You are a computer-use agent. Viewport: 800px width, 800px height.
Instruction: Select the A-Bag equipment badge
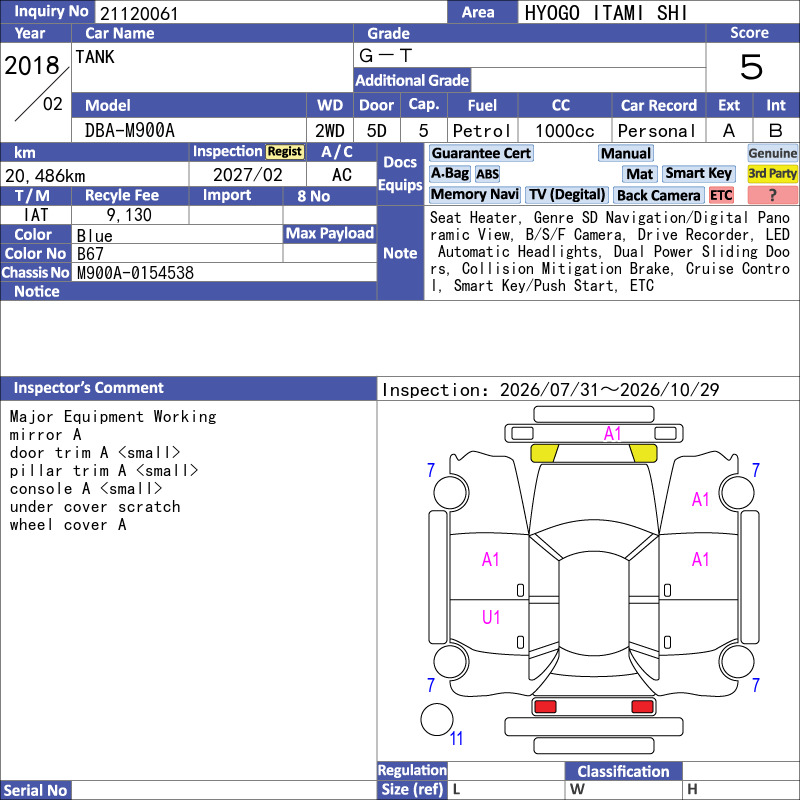click(x=449, y=174)
